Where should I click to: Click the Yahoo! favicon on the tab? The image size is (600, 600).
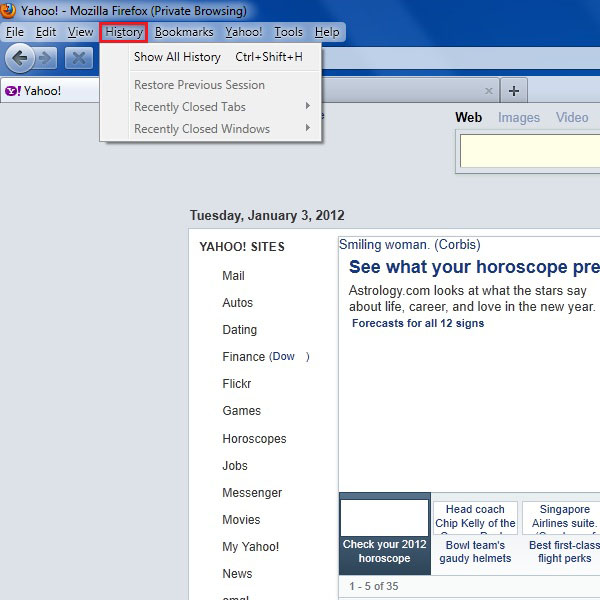pyautogui.click(x=13, y=91)
